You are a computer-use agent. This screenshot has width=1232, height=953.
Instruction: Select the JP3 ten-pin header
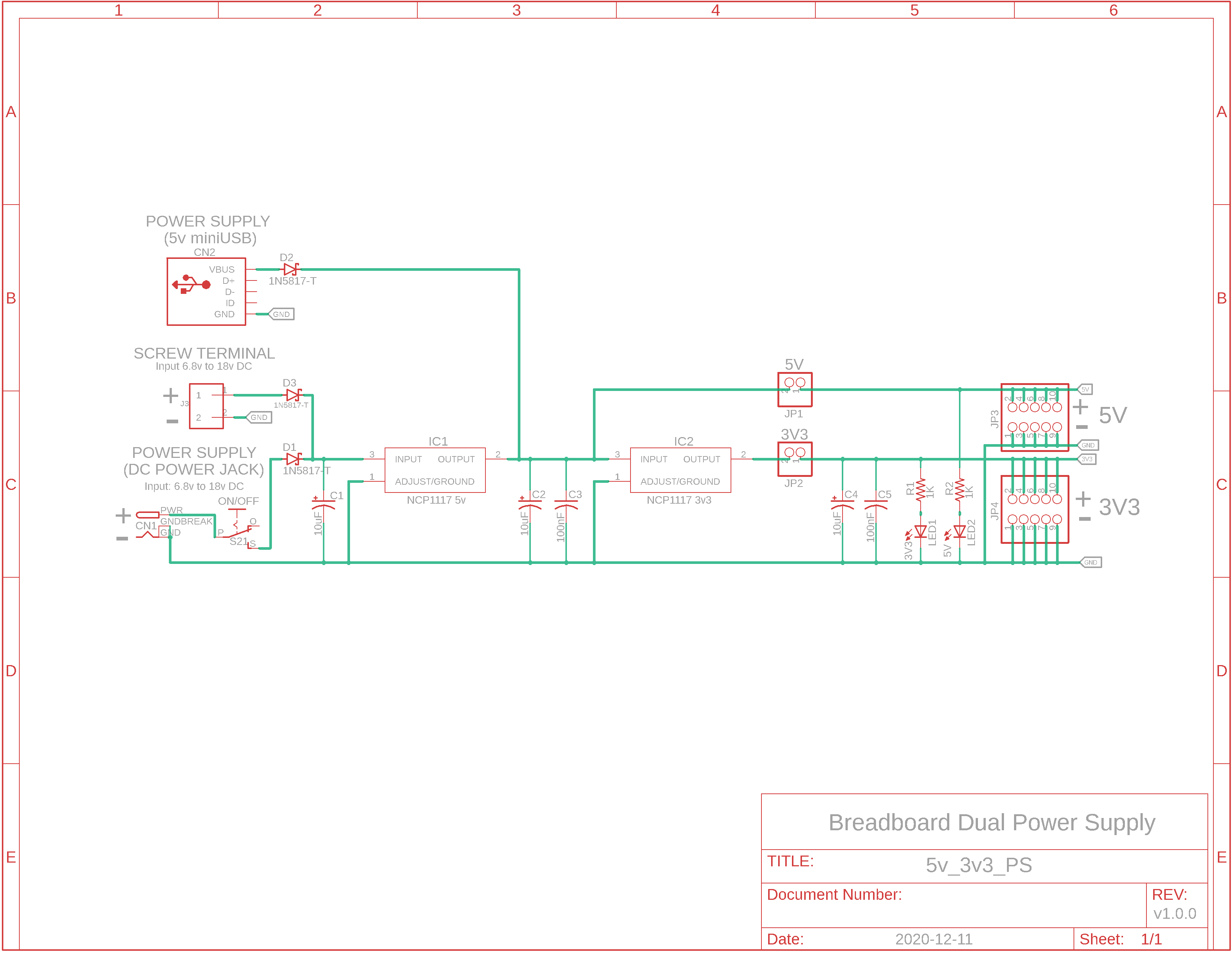coord(1034,417)
